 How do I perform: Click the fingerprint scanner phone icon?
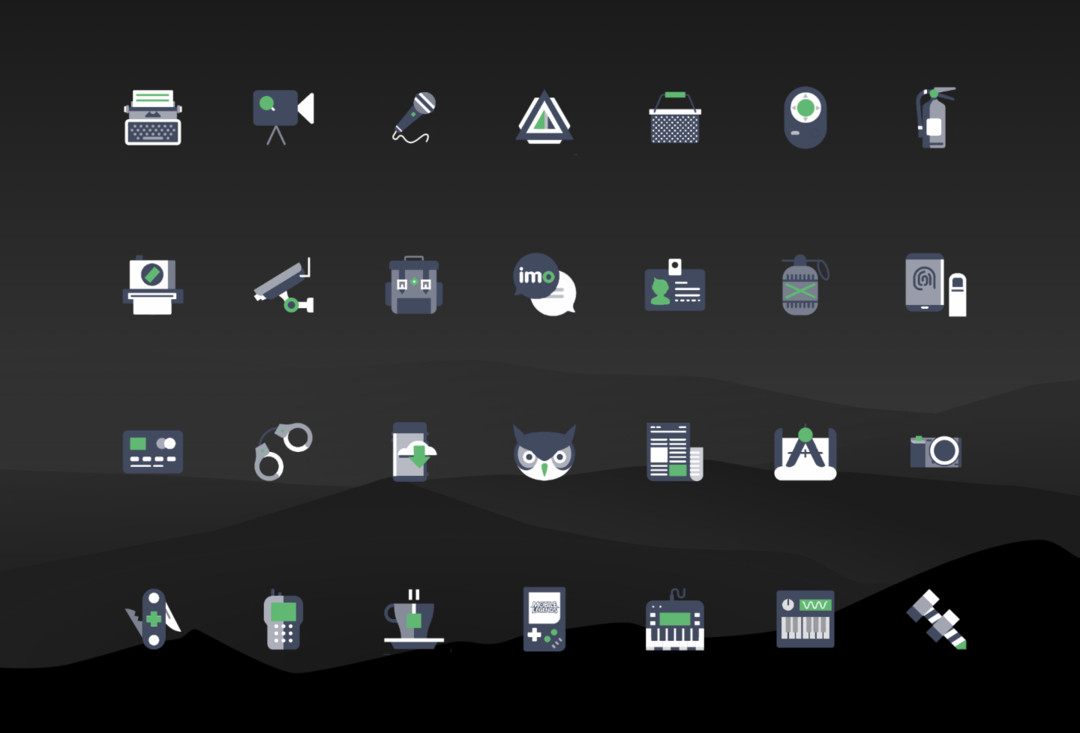pos(935,285)
